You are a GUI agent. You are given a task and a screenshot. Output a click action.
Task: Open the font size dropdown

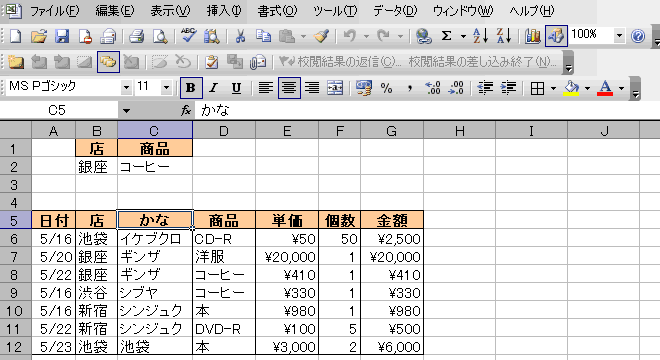point(166,88)
